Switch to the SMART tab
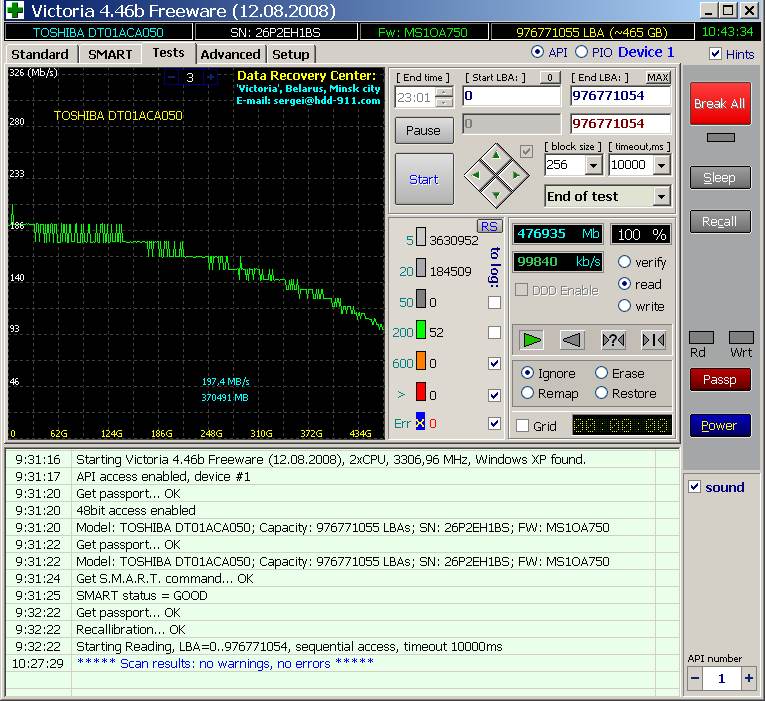Screen dimensions: 765x701 [x=110, y=54]
